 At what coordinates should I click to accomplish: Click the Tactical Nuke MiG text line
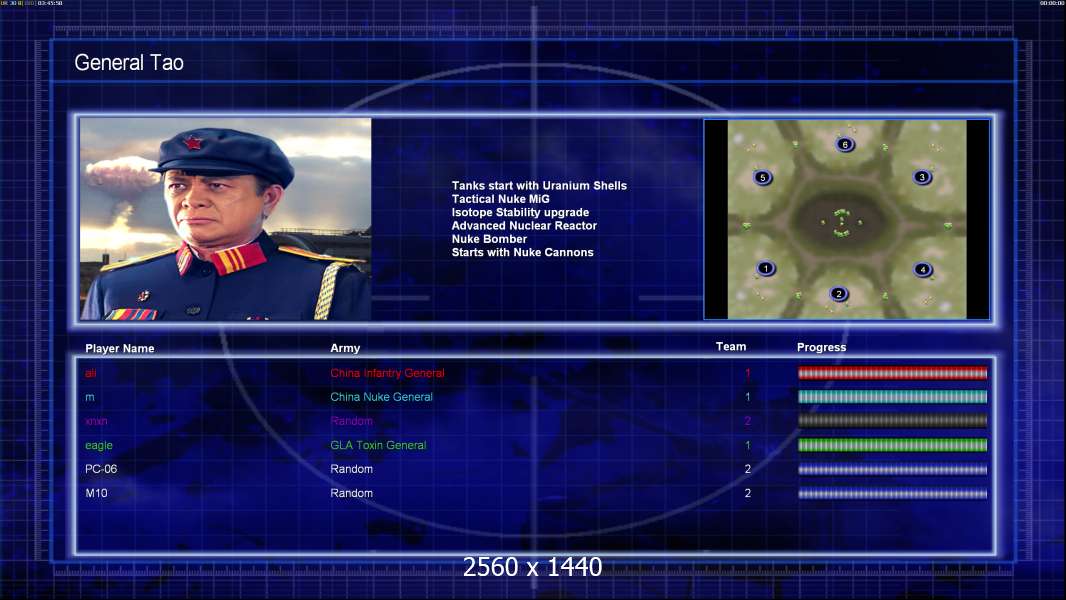[500, 199]
